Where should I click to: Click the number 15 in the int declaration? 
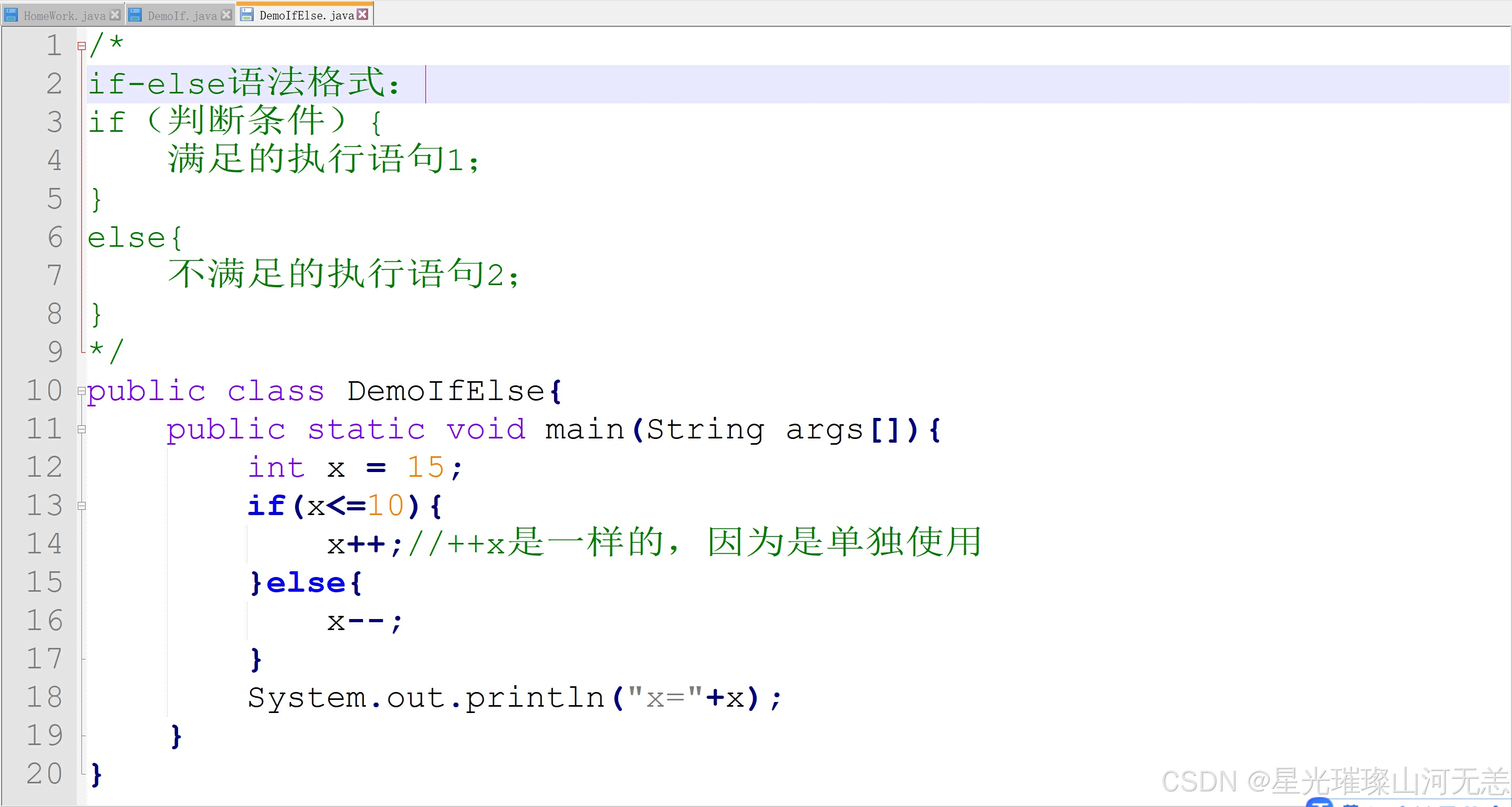tap(425, 468)
